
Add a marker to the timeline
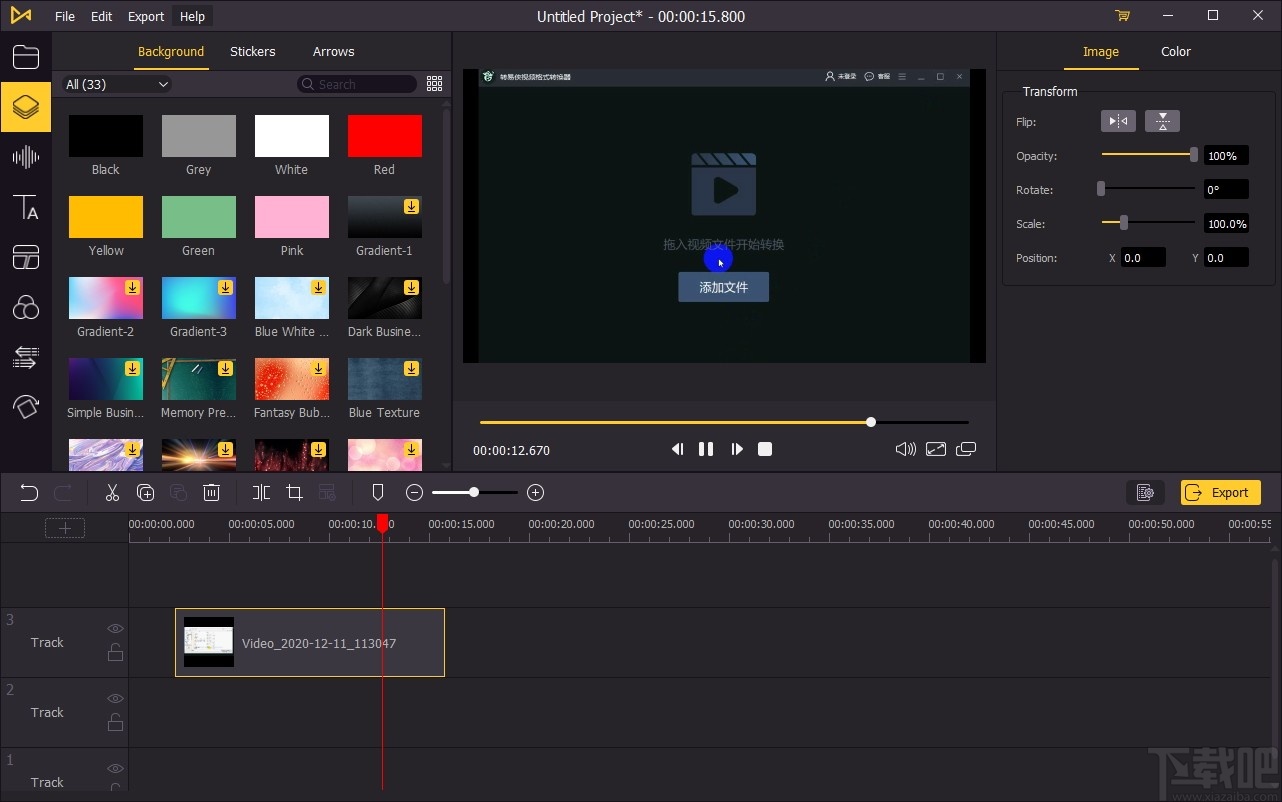pyautogui.click(x=377, y=492)
